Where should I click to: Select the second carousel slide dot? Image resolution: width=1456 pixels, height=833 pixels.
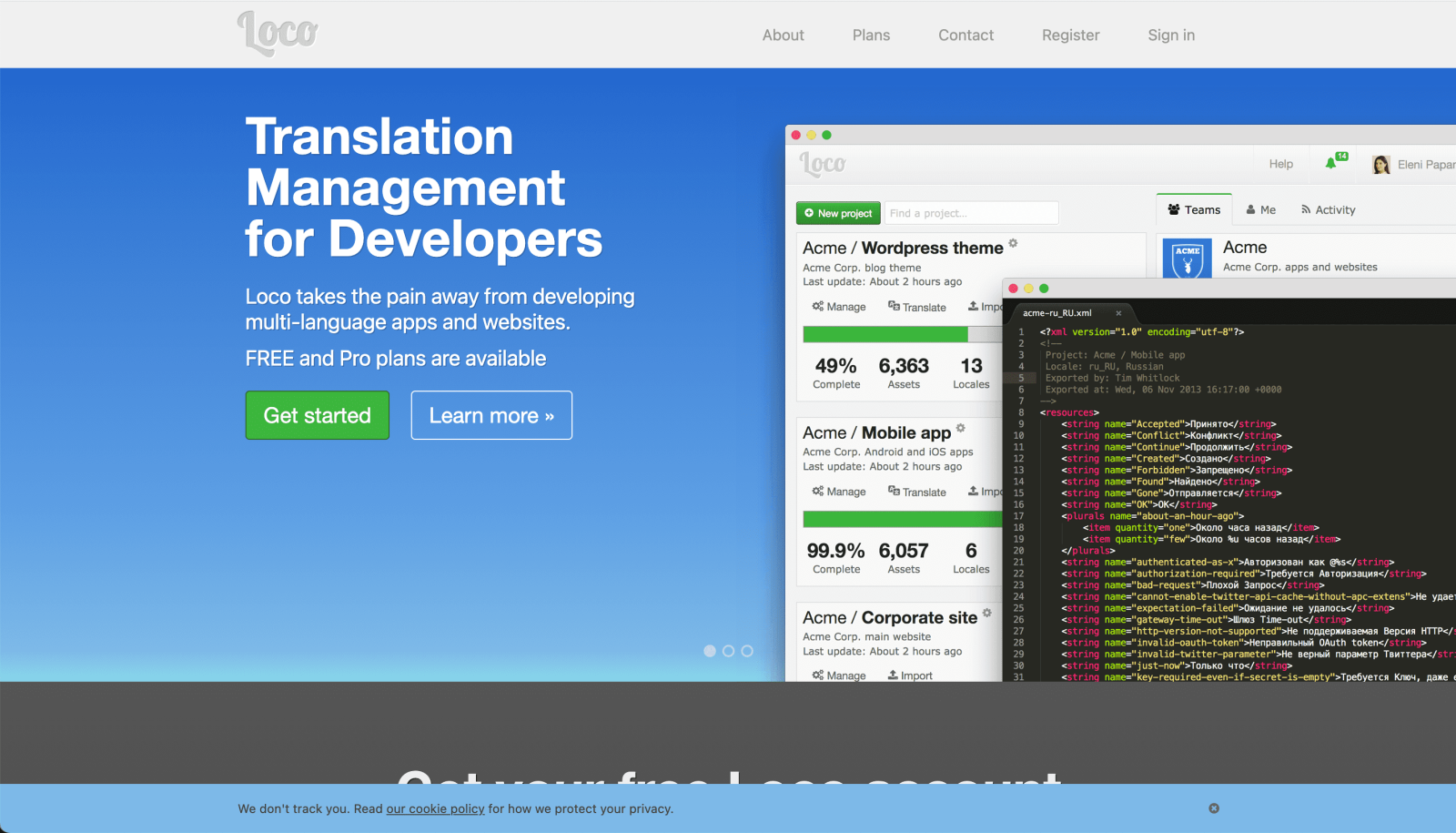point(728,651)
